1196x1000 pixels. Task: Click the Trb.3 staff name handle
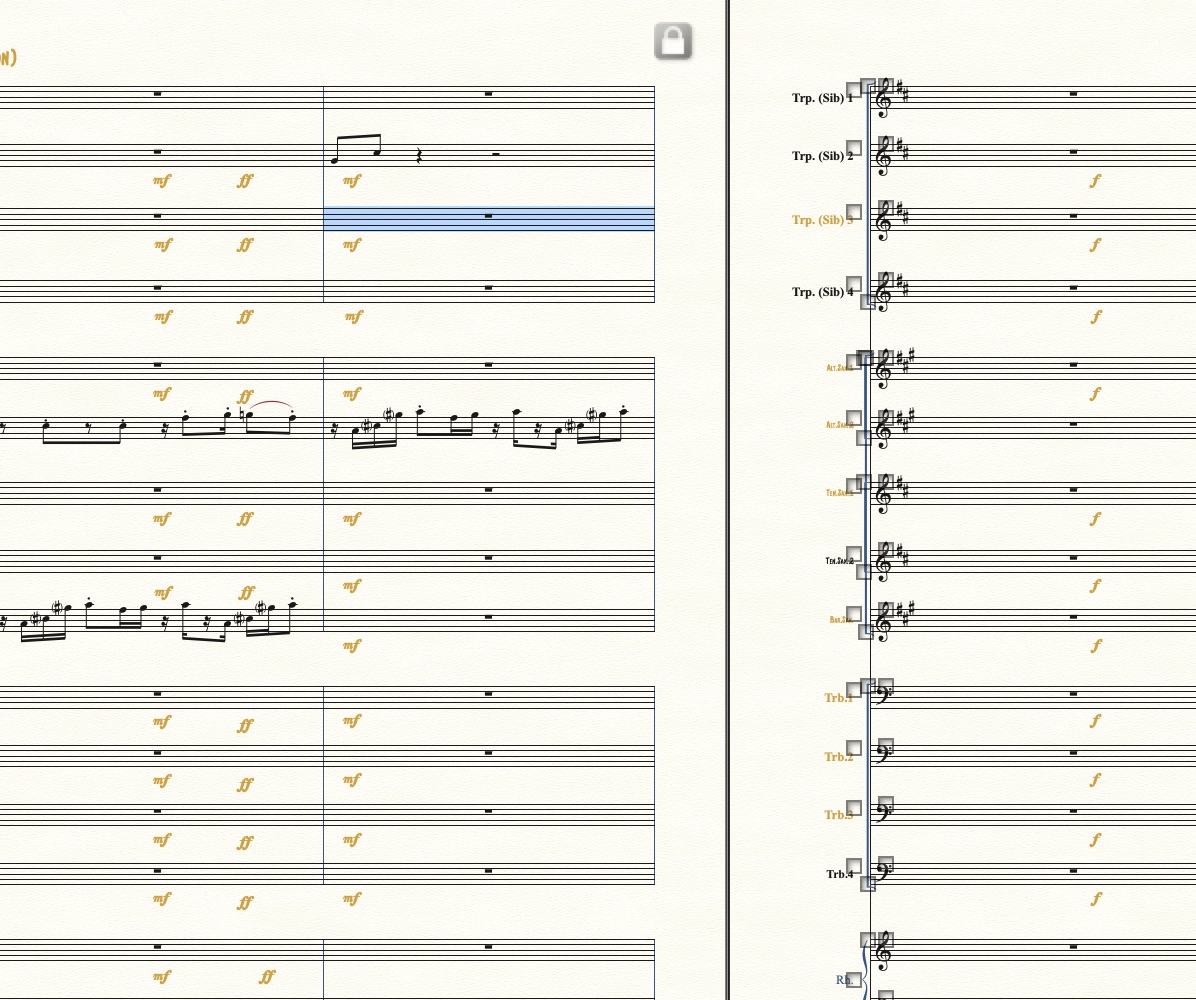[854, 808]
